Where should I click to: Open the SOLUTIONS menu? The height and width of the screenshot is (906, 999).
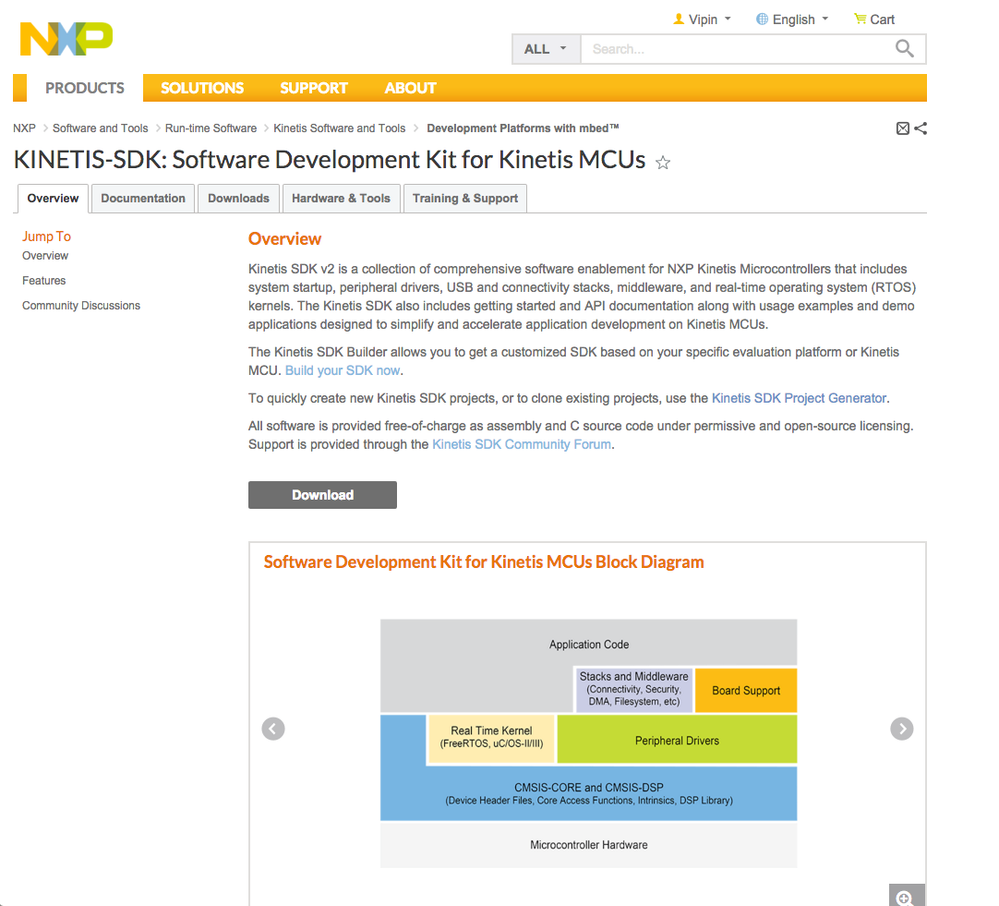[202, 88]
